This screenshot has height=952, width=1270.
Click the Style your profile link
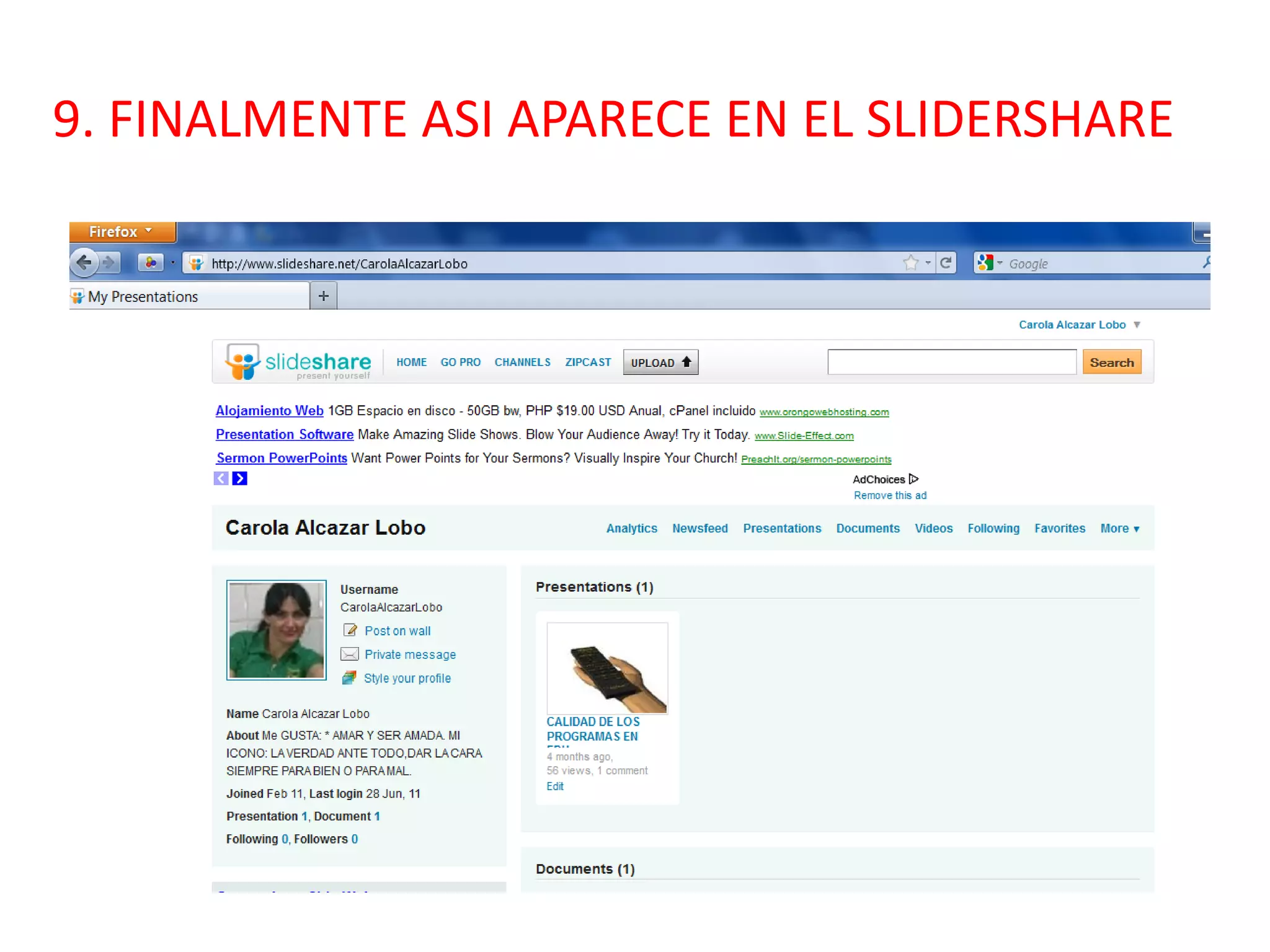407,678
